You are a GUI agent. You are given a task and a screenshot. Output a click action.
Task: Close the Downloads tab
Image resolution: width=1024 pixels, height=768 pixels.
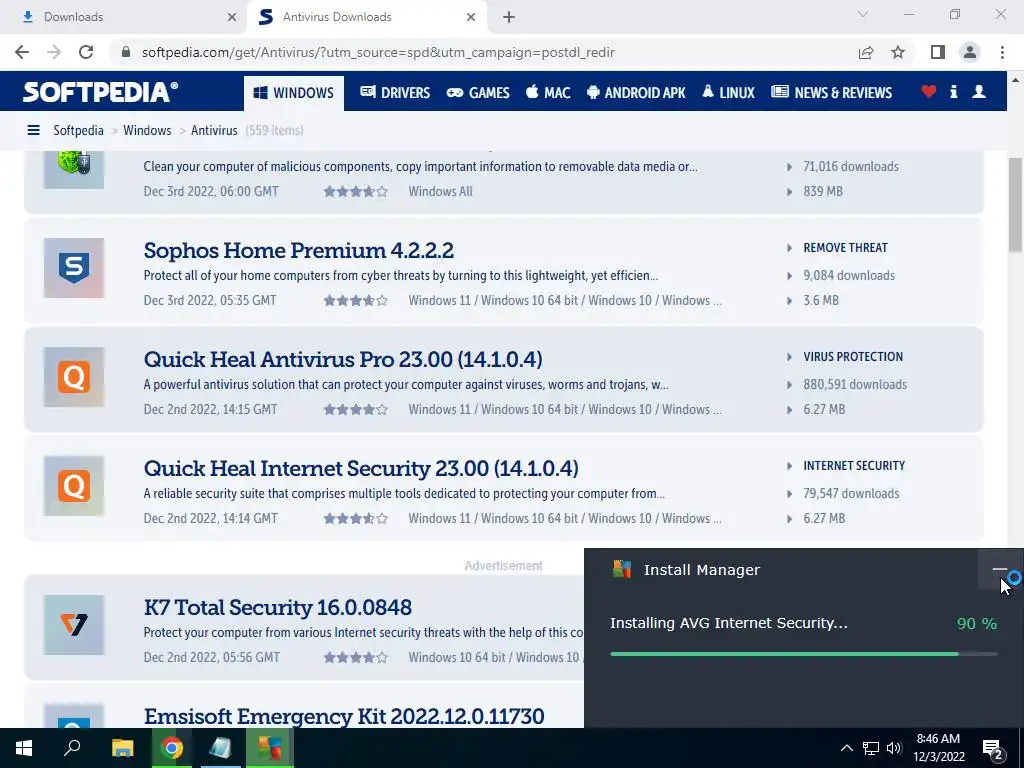[232, 17]
